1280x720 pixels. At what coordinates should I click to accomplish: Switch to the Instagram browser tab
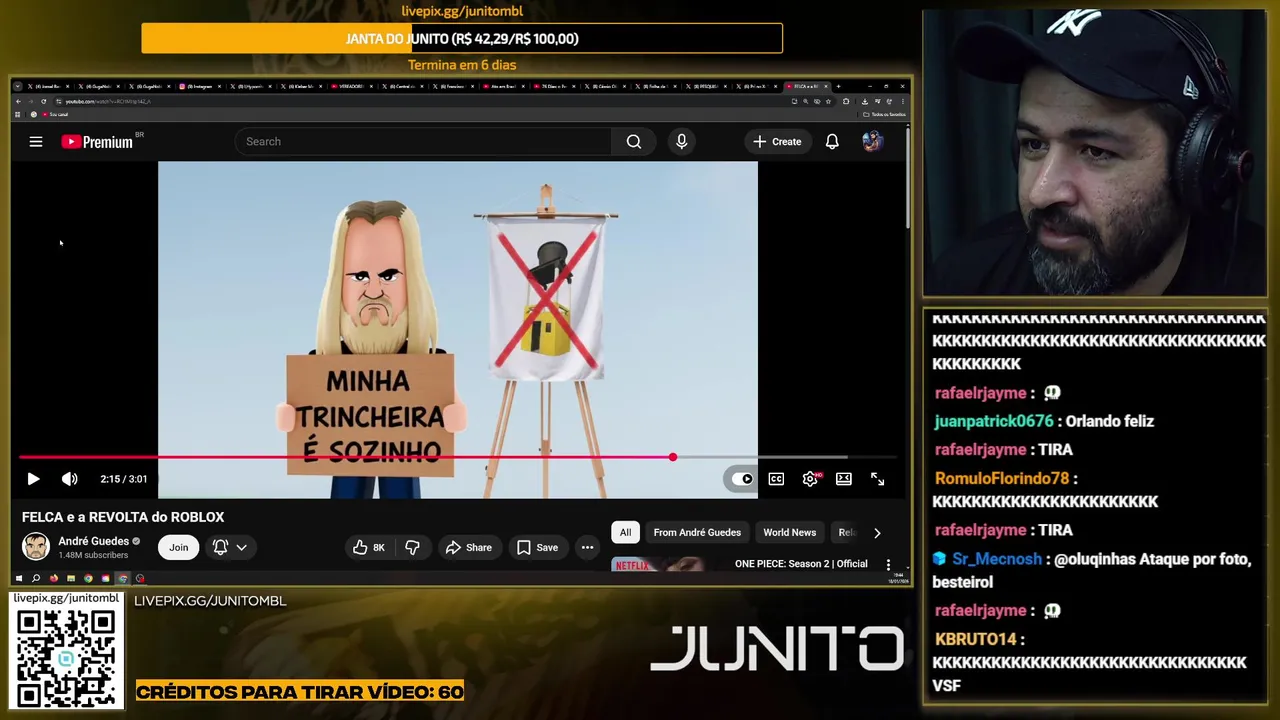pyautogui.click(x=199, y=86)
